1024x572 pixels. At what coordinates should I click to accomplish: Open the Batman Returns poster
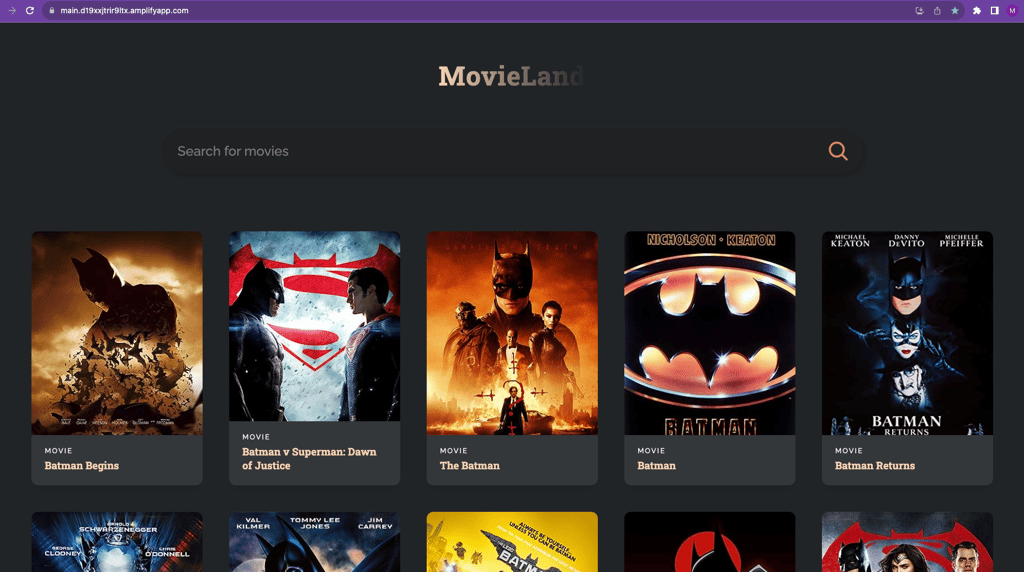907,333
